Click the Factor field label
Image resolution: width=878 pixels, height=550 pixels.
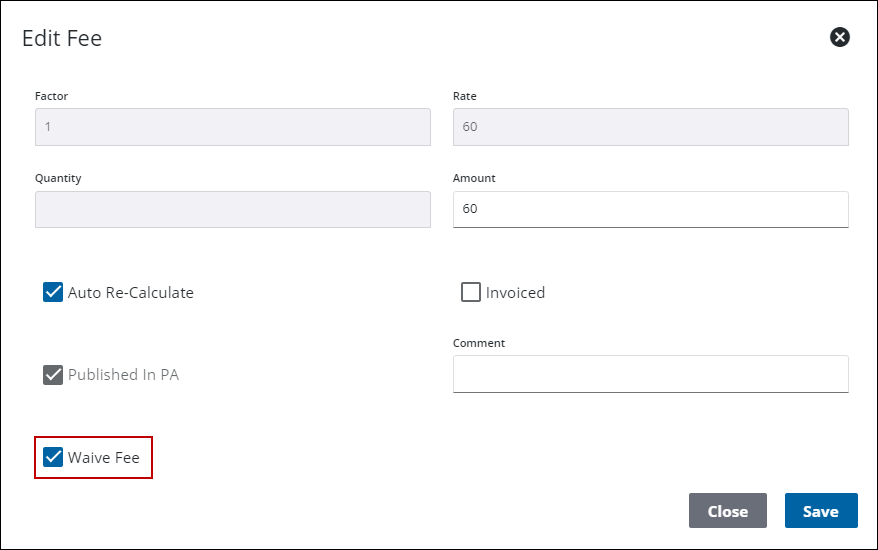[51, 96]
